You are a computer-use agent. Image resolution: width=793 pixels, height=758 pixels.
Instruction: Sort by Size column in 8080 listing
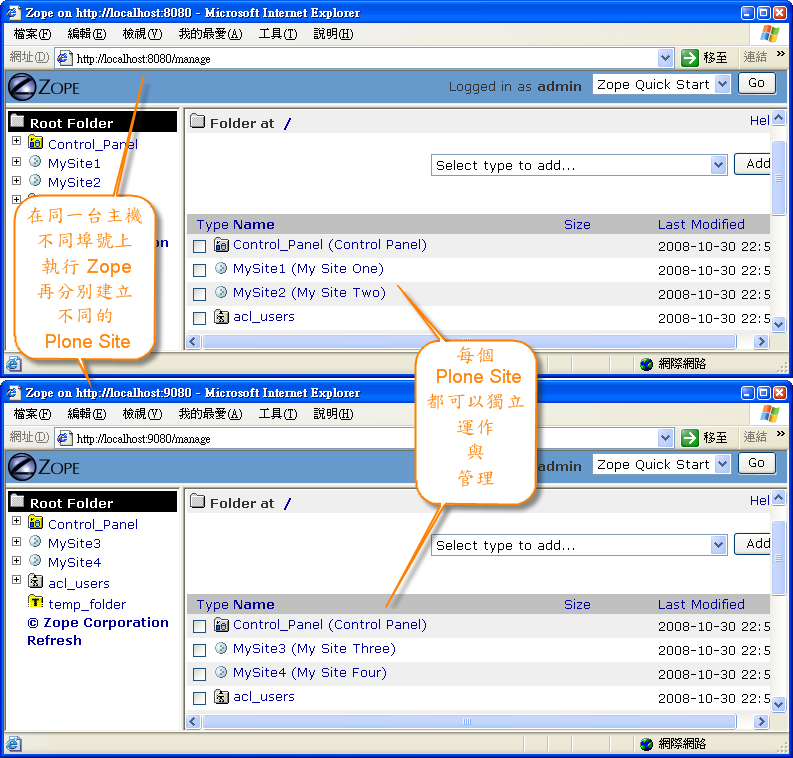(x=577, y=224)
